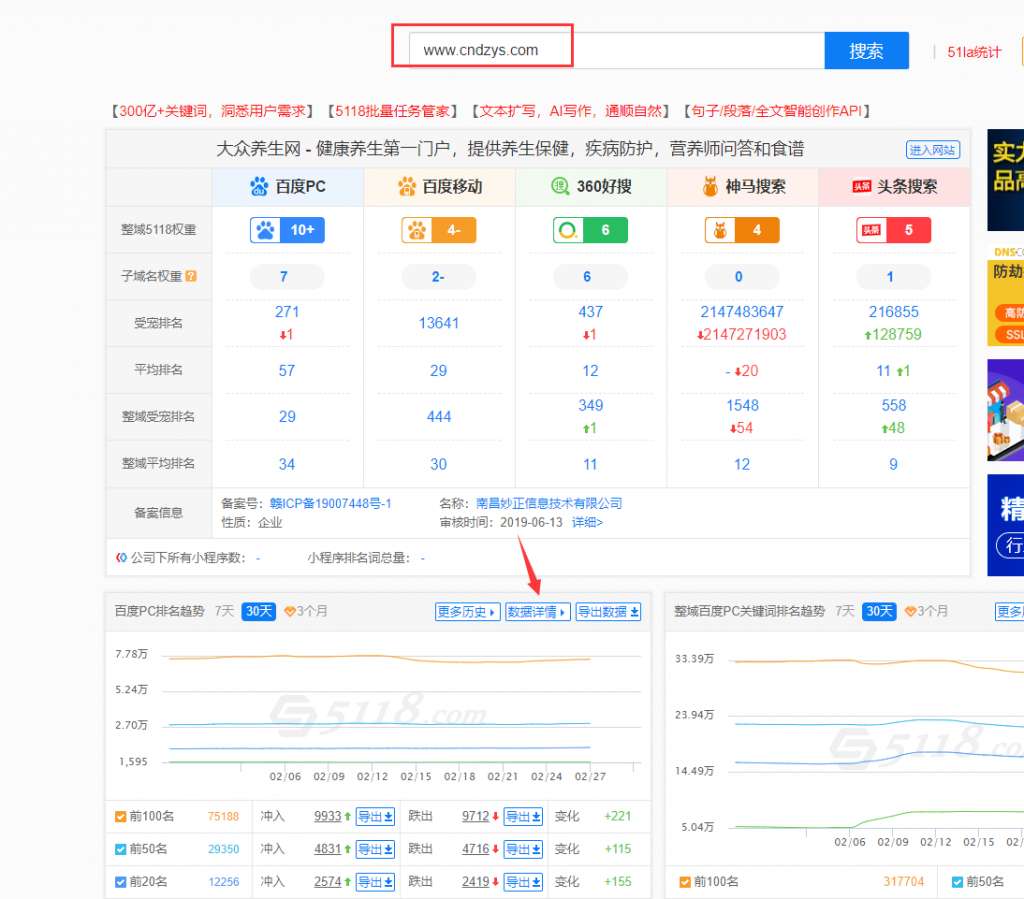Screen dimensions: 1024x899
Task: Click the Baidu Mobile weight badge 4-
Action: point(438,230)
